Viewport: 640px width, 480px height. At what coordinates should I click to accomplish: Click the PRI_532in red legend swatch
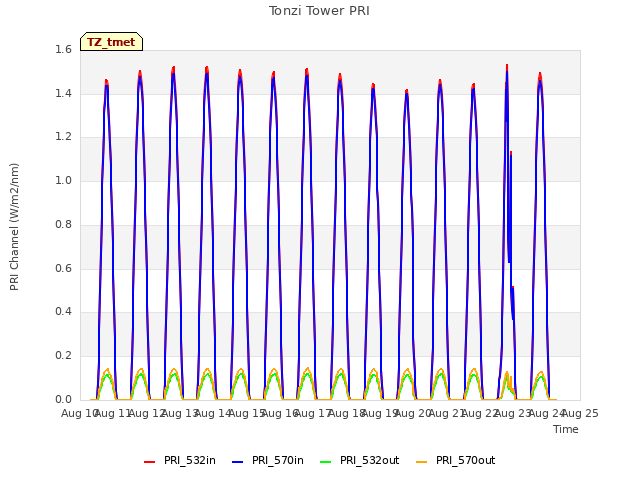pyautogui.click(x=149, y=462)
